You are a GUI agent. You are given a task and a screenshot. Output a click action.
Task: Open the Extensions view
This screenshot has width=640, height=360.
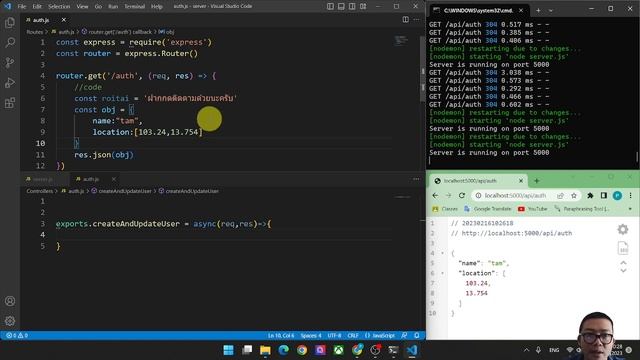point(10,102)
